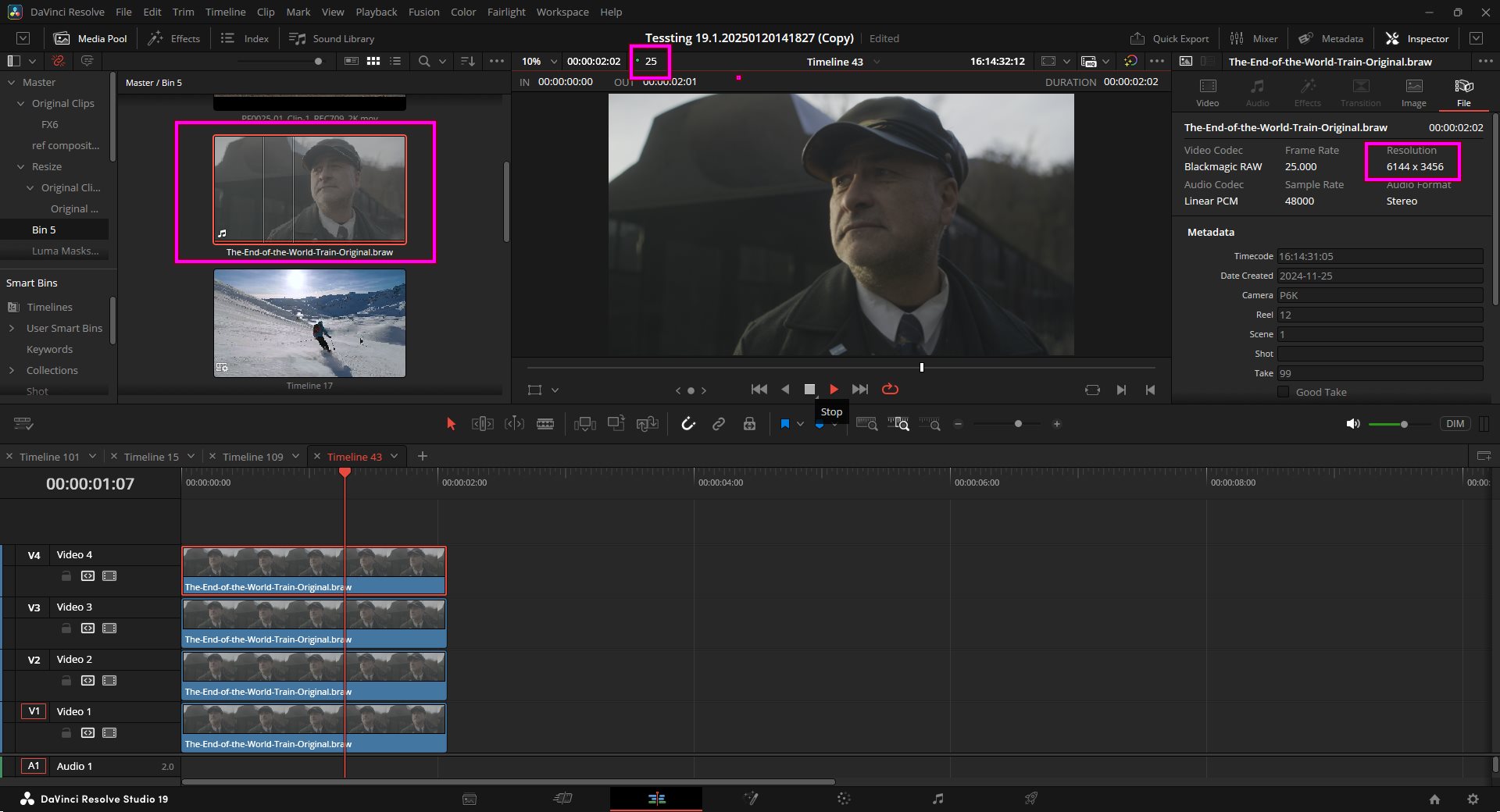
Task: Open the Effects panel
Action: point(174,38)
